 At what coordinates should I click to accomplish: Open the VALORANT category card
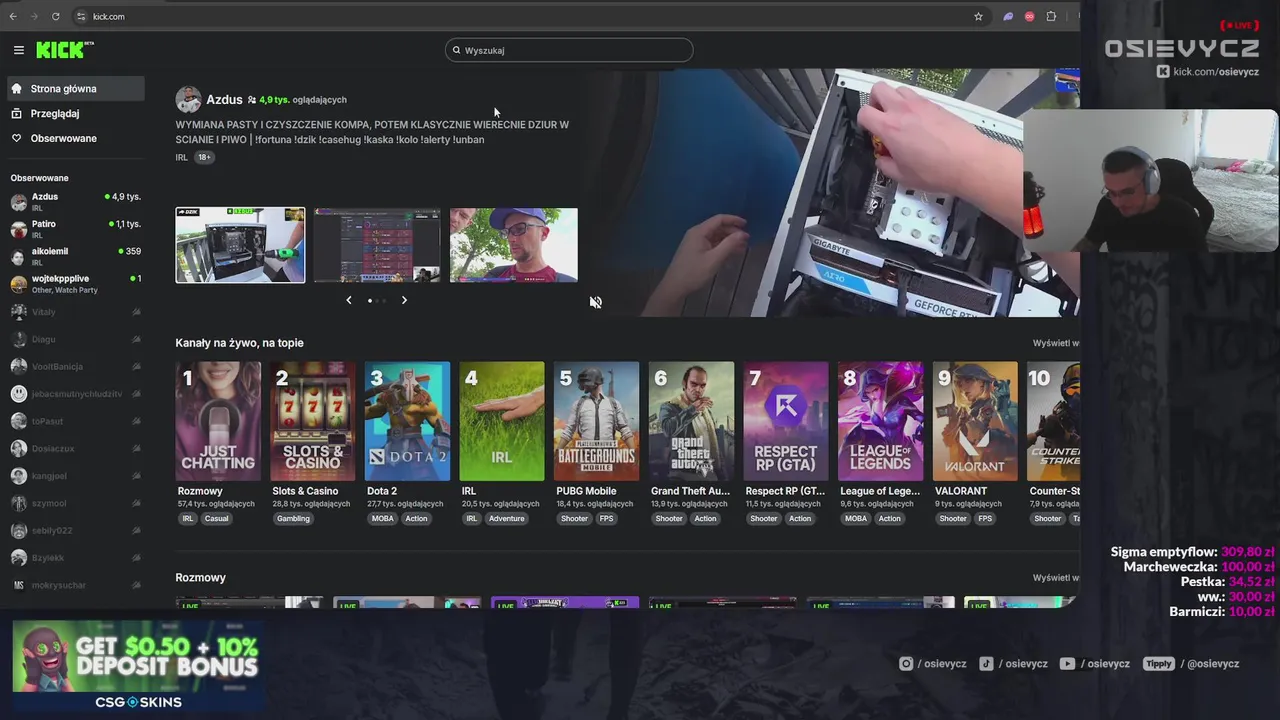point(975,421)
